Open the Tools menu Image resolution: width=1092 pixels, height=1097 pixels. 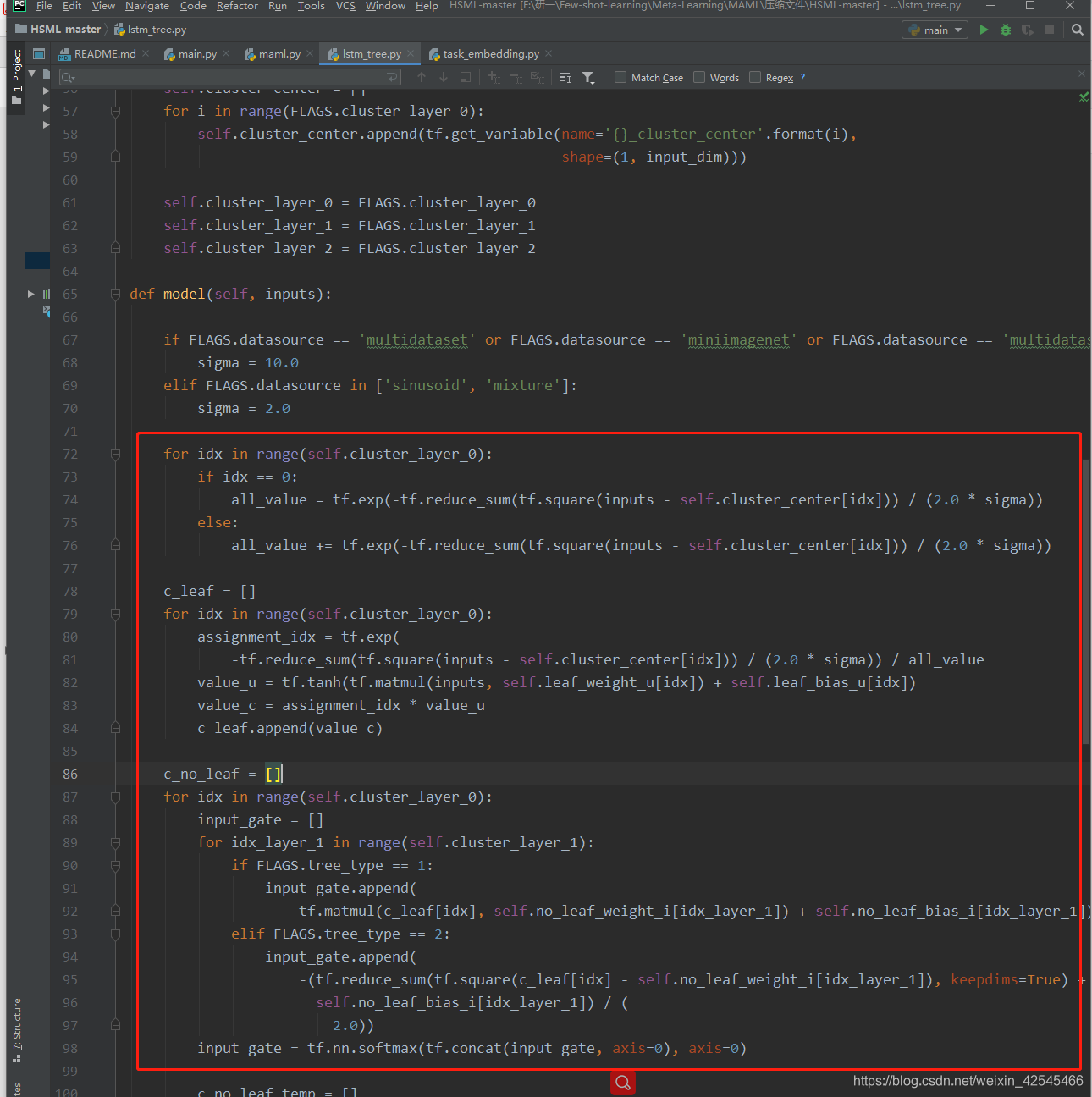(311, 6)
